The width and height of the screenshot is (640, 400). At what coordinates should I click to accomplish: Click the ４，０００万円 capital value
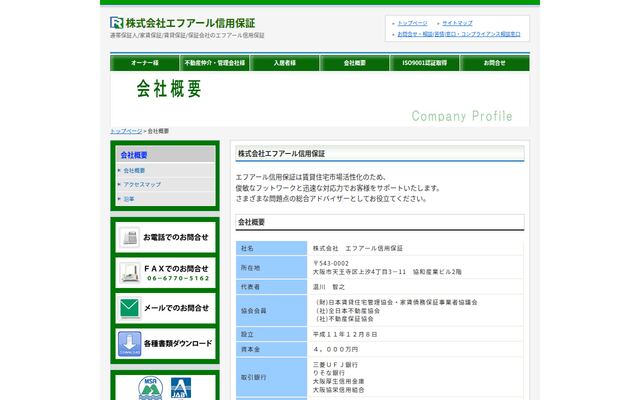pos(336,349)
